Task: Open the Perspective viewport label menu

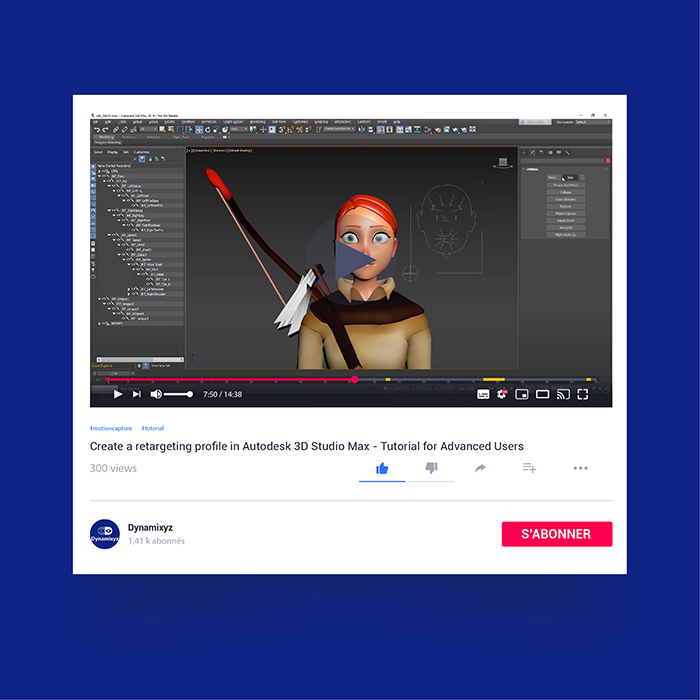Action: point(201,150)
